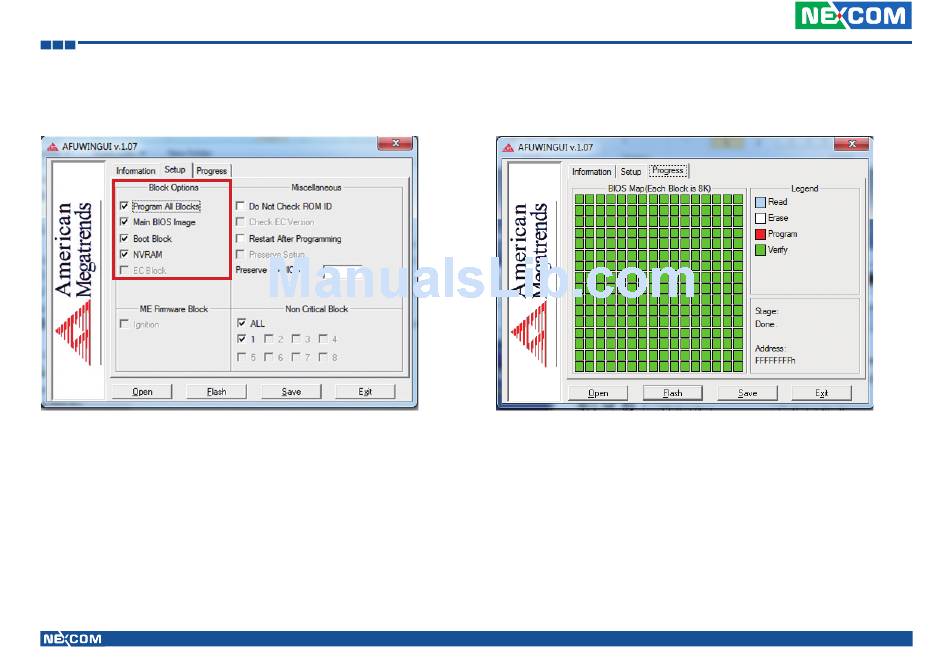Click Flash button in Setup window
Image resolution: width=950 pixels, height=664 pixels.
point(216,391)
